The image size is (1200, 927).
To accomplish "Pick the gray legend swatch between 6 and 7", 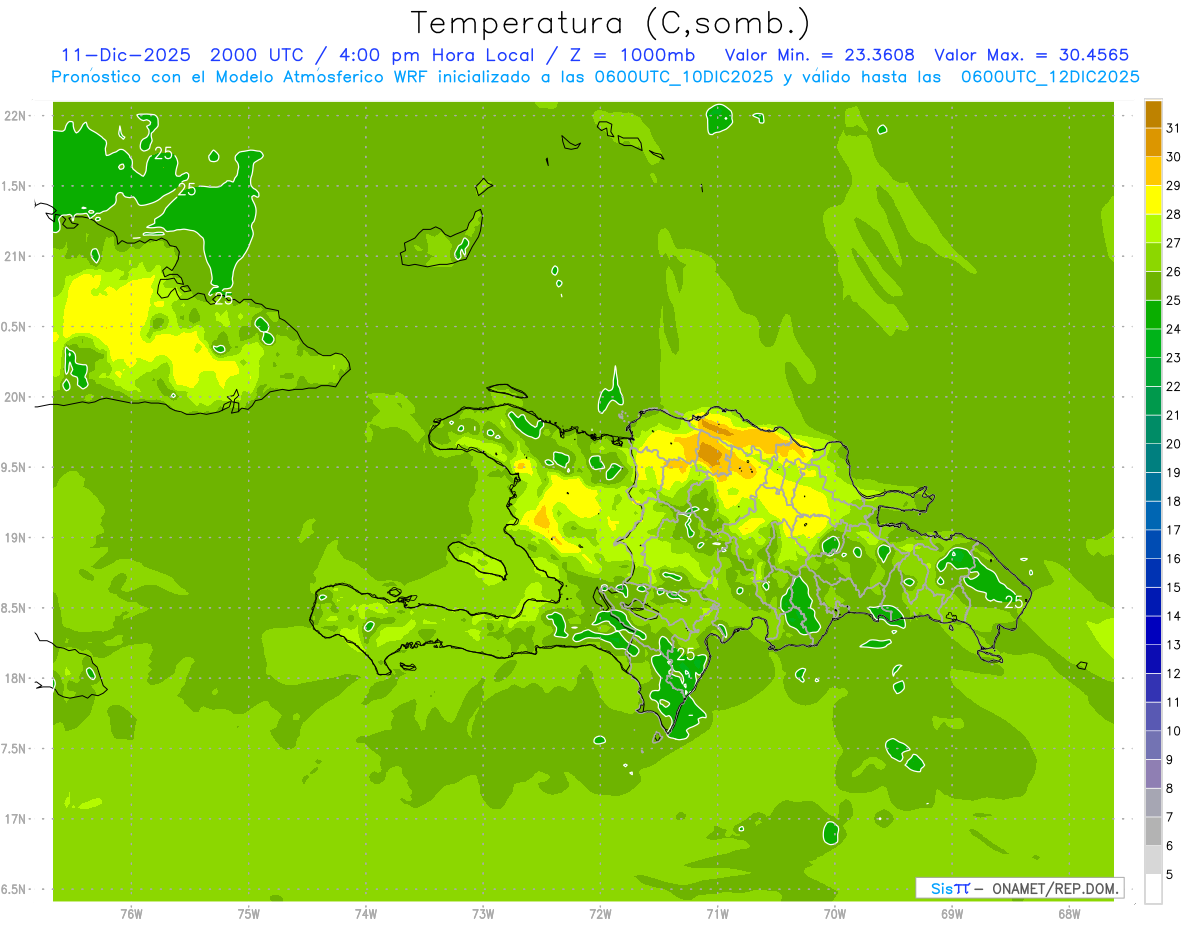I will (1153, 831).
